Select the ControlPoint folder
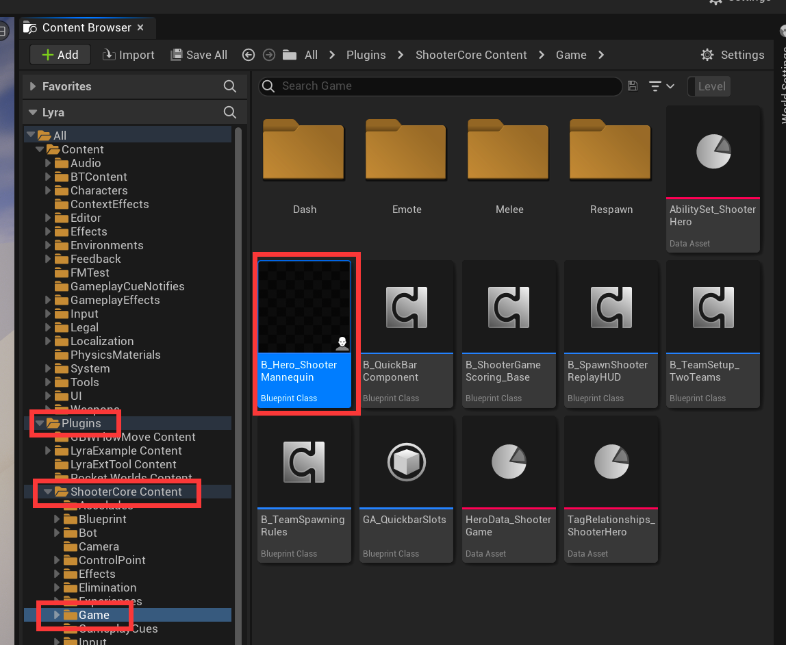The width and height of the screenshot is (786, 645). 111,560
